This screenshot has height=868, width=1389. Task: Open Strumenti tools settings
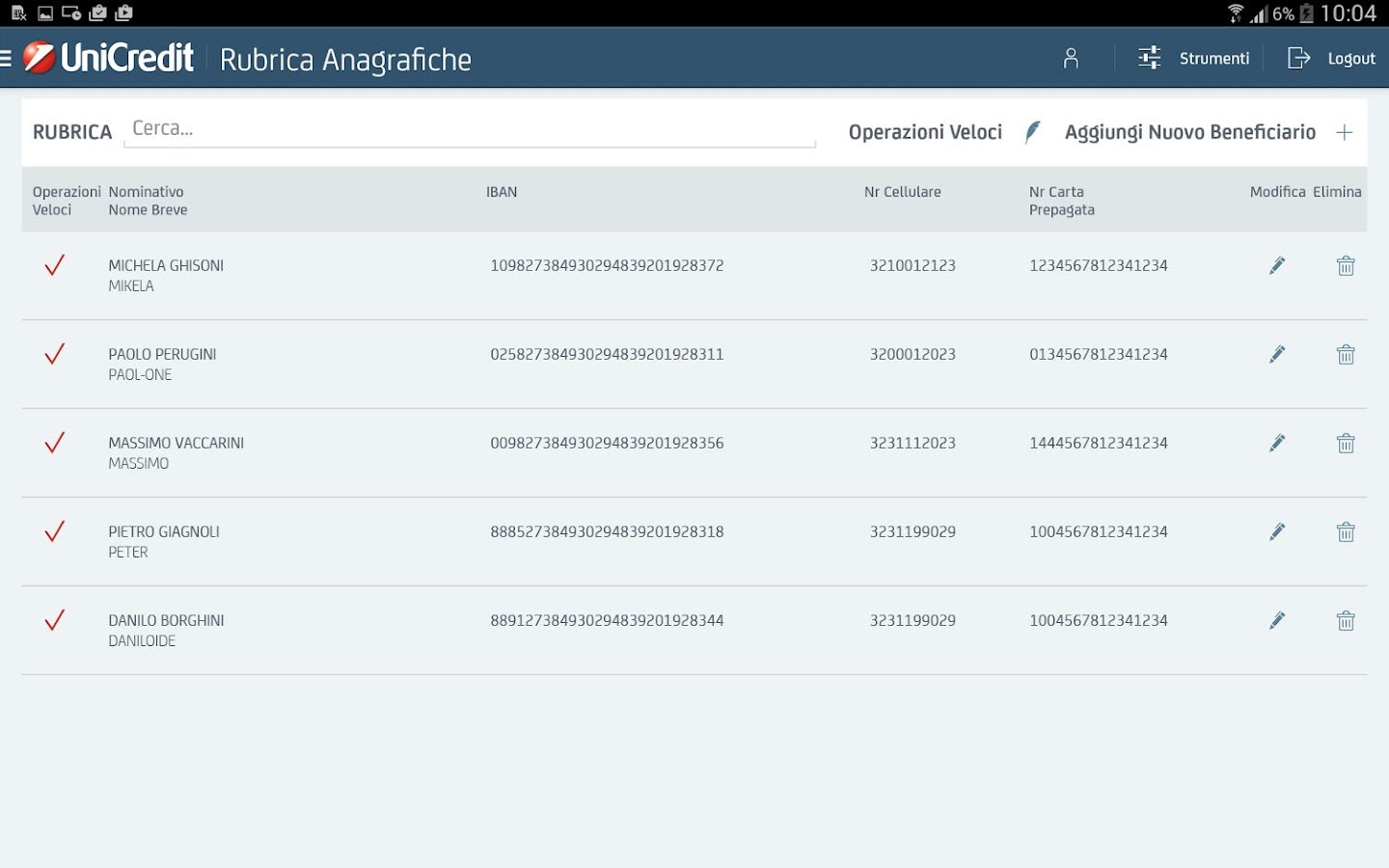pos(1193,59)
